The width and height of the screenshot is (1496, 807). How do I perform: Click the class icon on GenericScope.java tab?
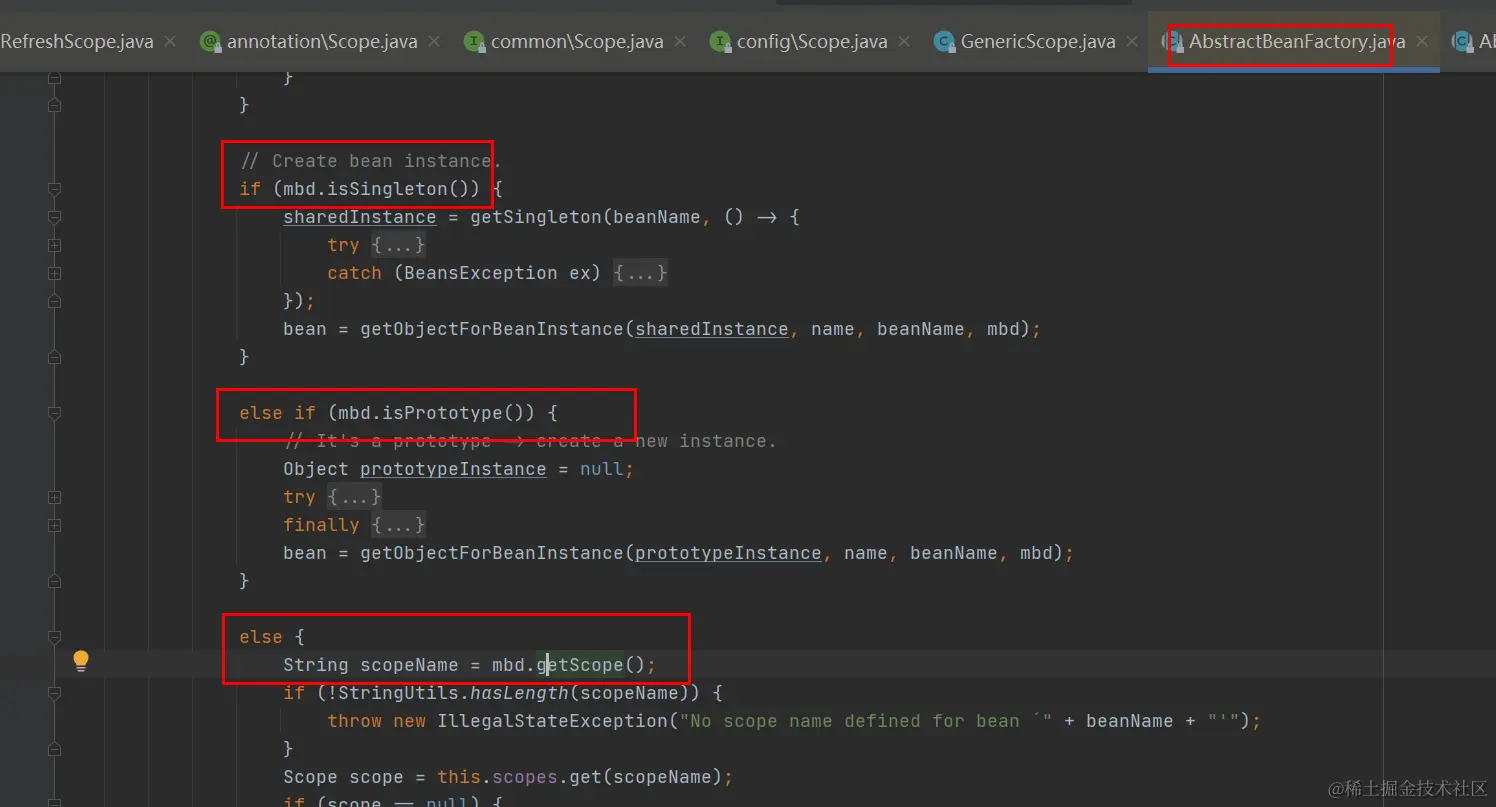pyautogui.click(x=943, y=42)
